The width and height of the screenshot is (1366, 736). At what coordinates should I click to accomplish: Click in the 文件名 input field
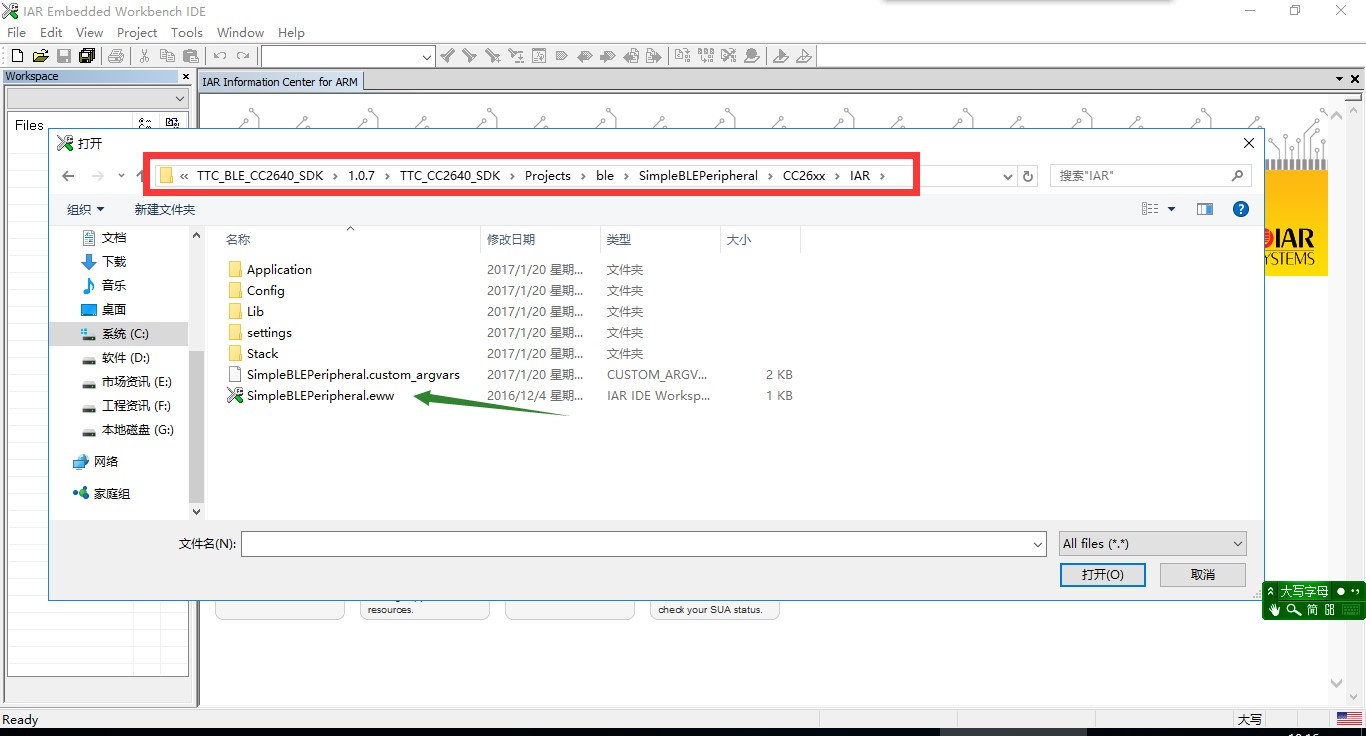[635, 544]
